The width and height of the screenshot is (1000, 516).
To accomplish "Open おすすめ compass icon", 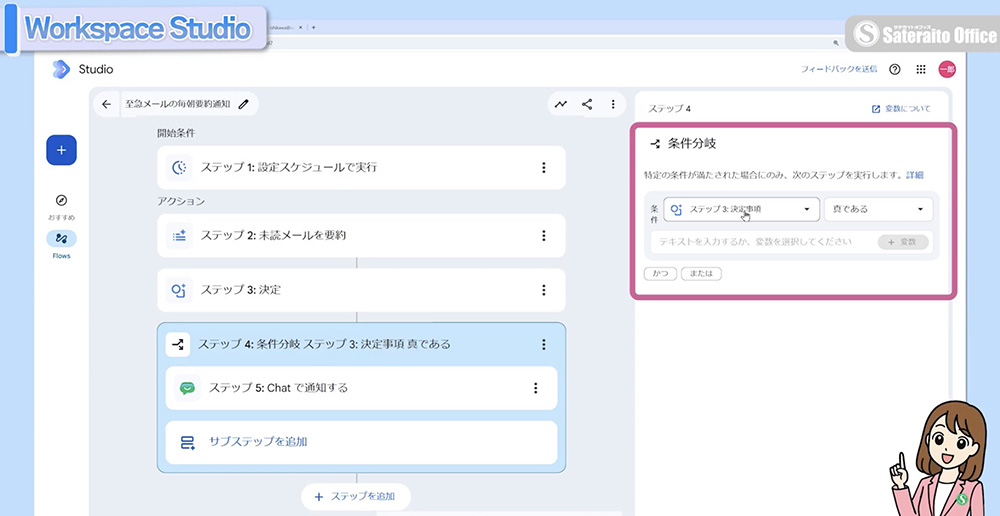I will [x=61, y=200].
